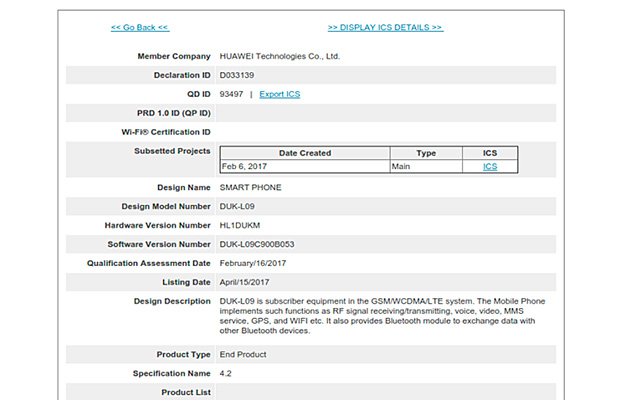The image size is (620, 400).
Task: Click the 'Listing Date' label
Action: point(186,282)
